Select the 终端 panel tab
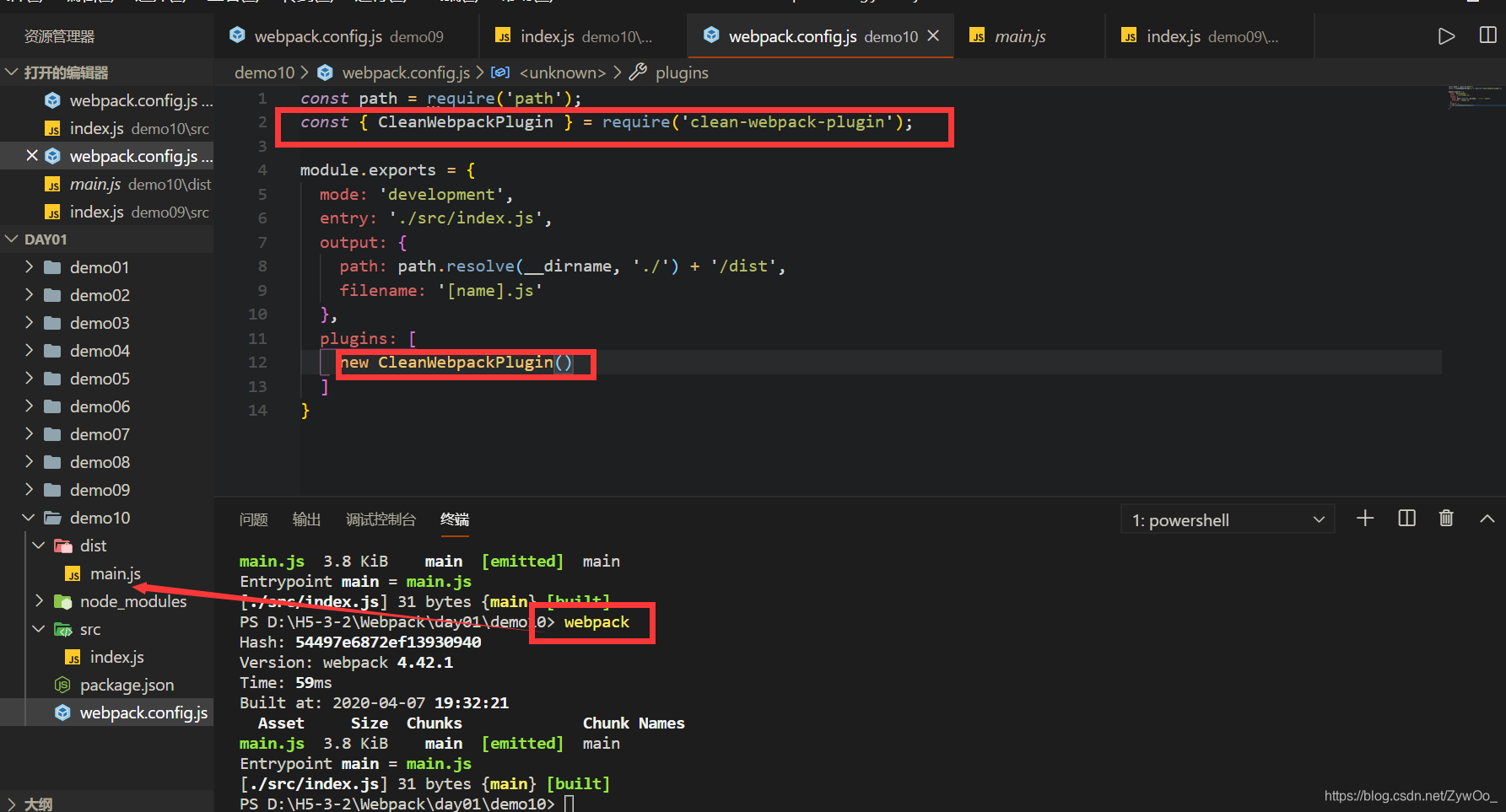Screen dimensions: 1506x812 pyautogui.click(x=455, y=519)
